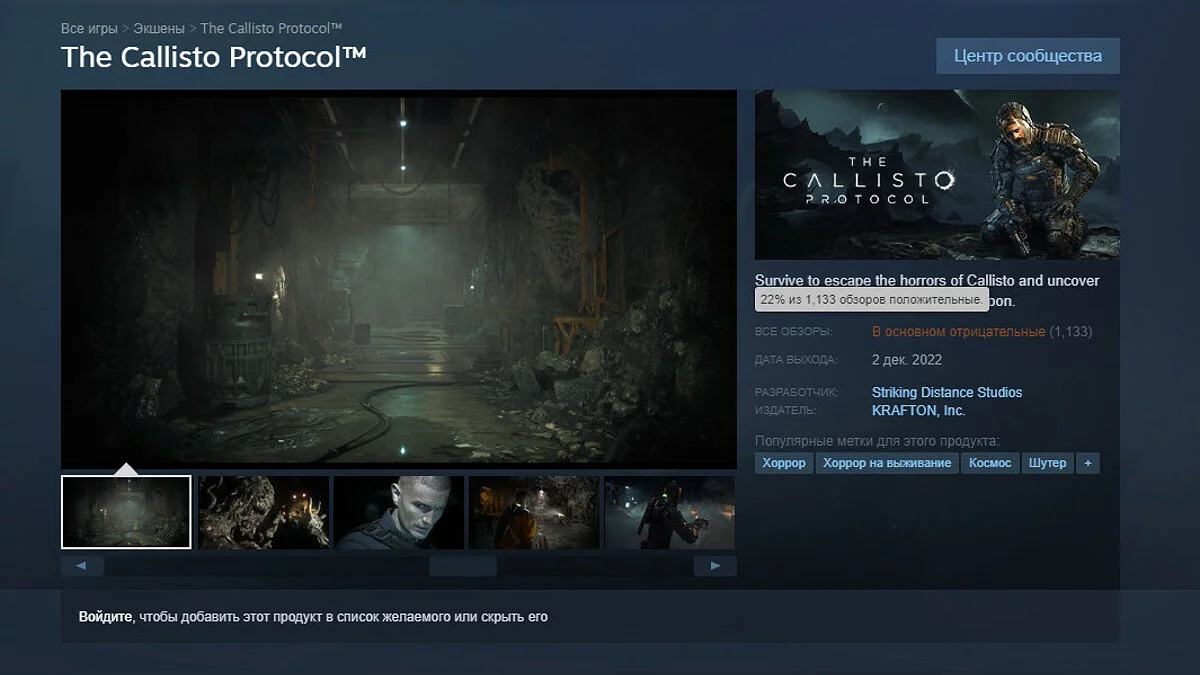The image size is (1200, 675).
Task: Open publisher KRAFTON, Inc. link
Action: [x=919, y=411]
